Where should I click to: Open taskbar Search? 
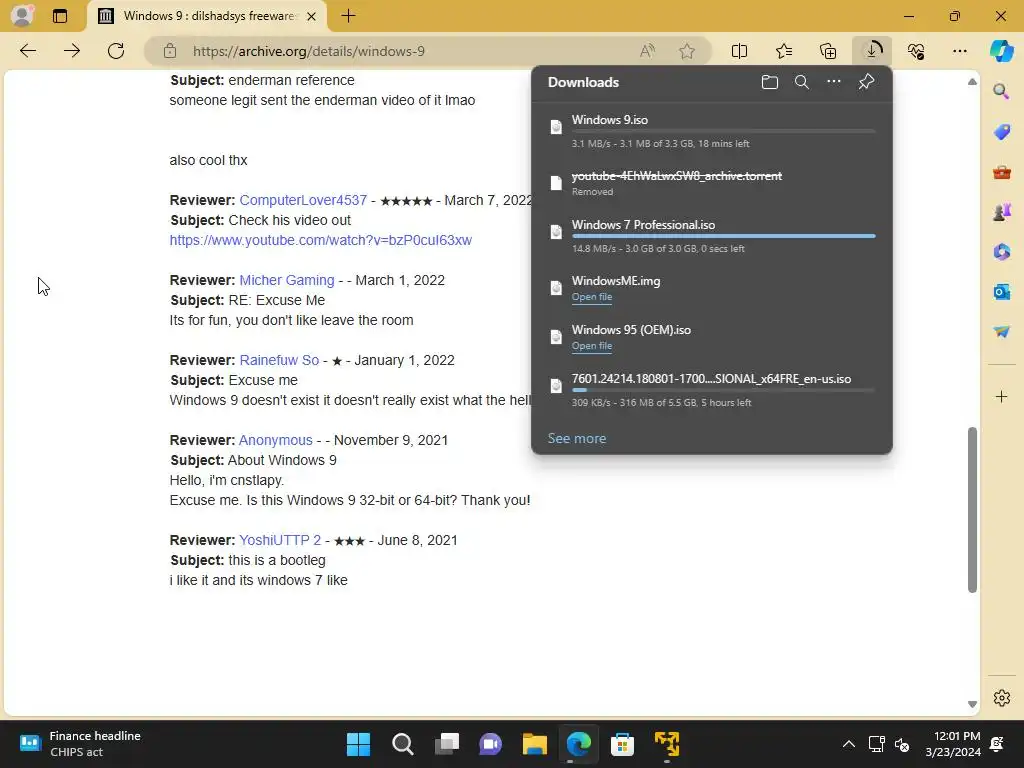tap(402, 744)
